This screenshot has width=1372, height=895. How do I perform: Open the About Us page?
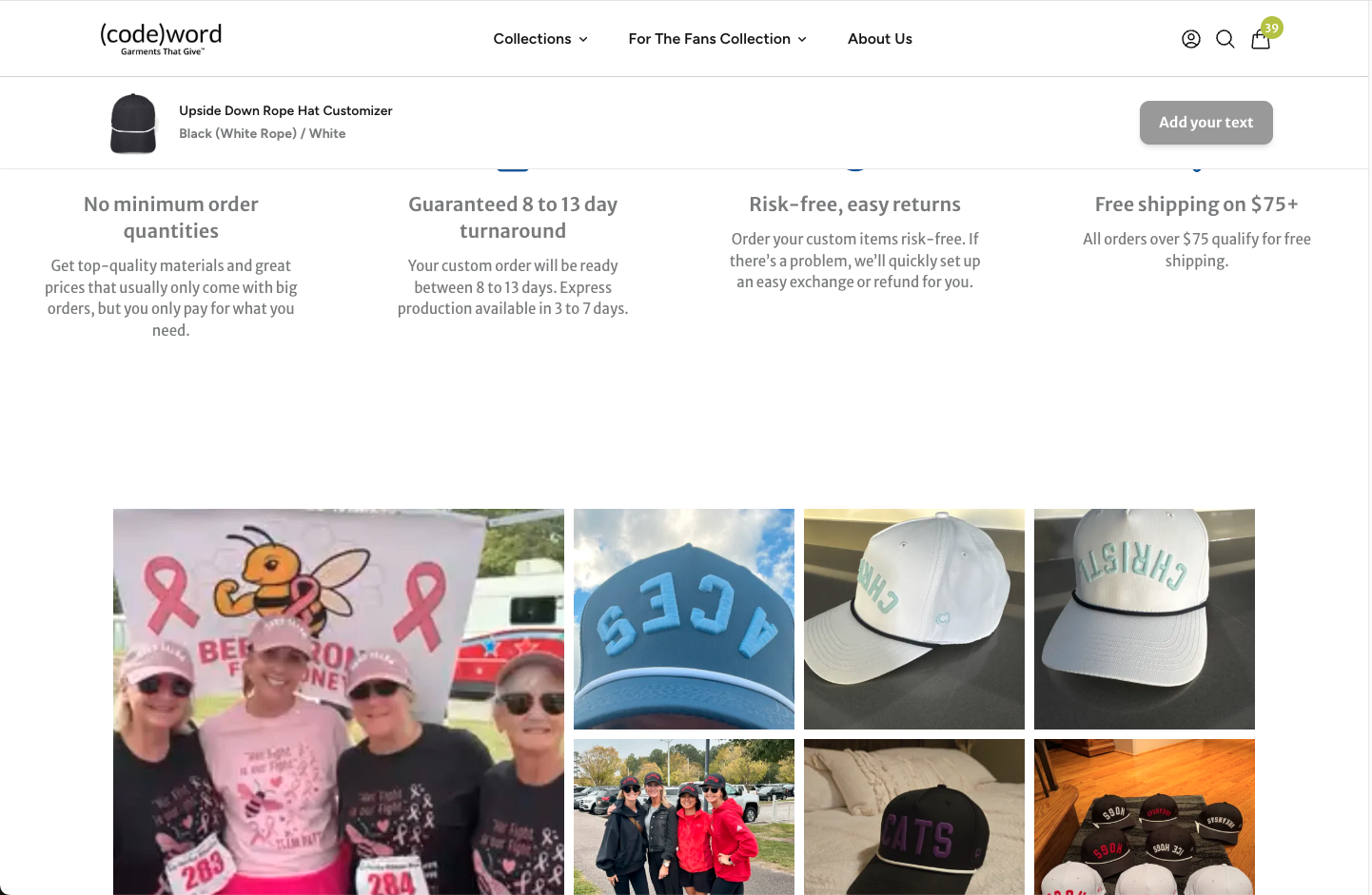point(880,39)
